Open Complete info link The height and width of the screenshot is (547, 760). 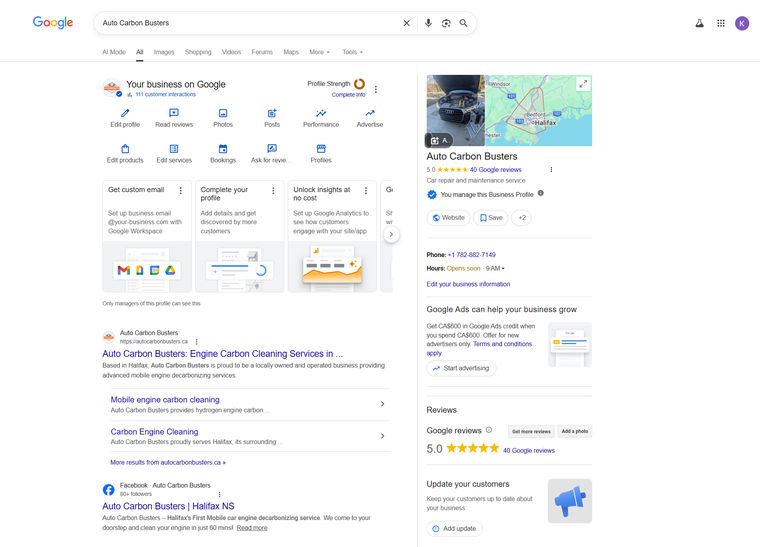[x=348, y=95]
